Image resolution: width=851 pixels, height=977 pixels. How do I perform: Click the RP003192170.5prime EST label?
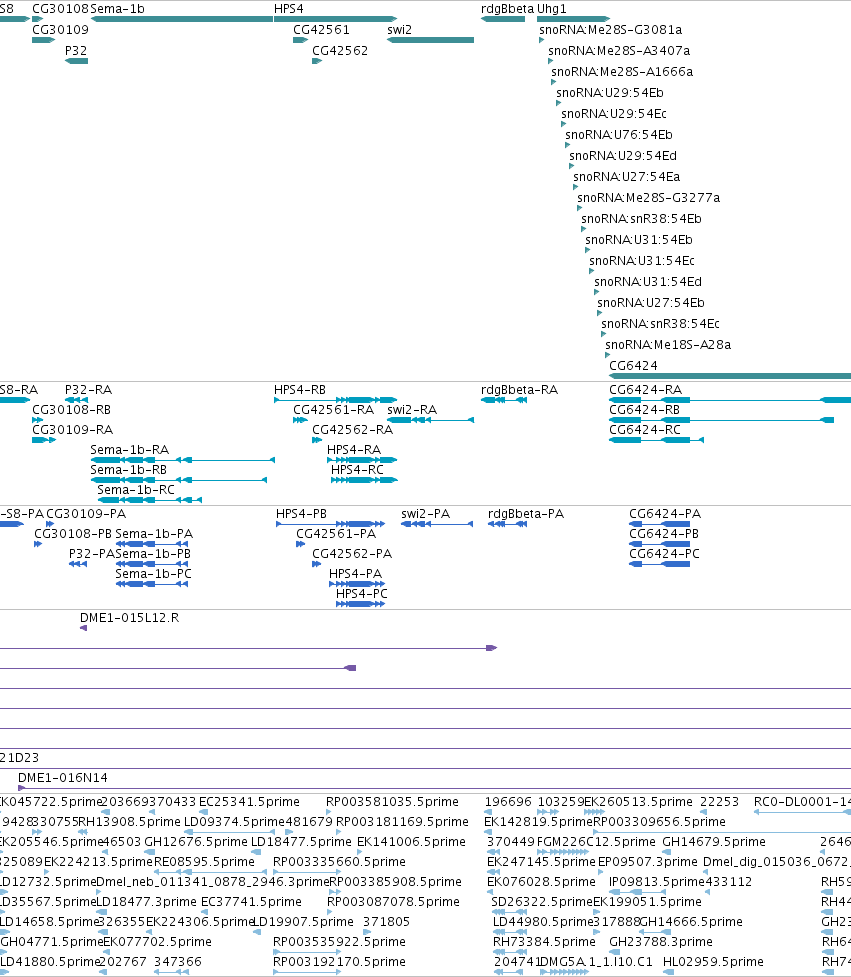pyautogui.click(x=340, y=961)
